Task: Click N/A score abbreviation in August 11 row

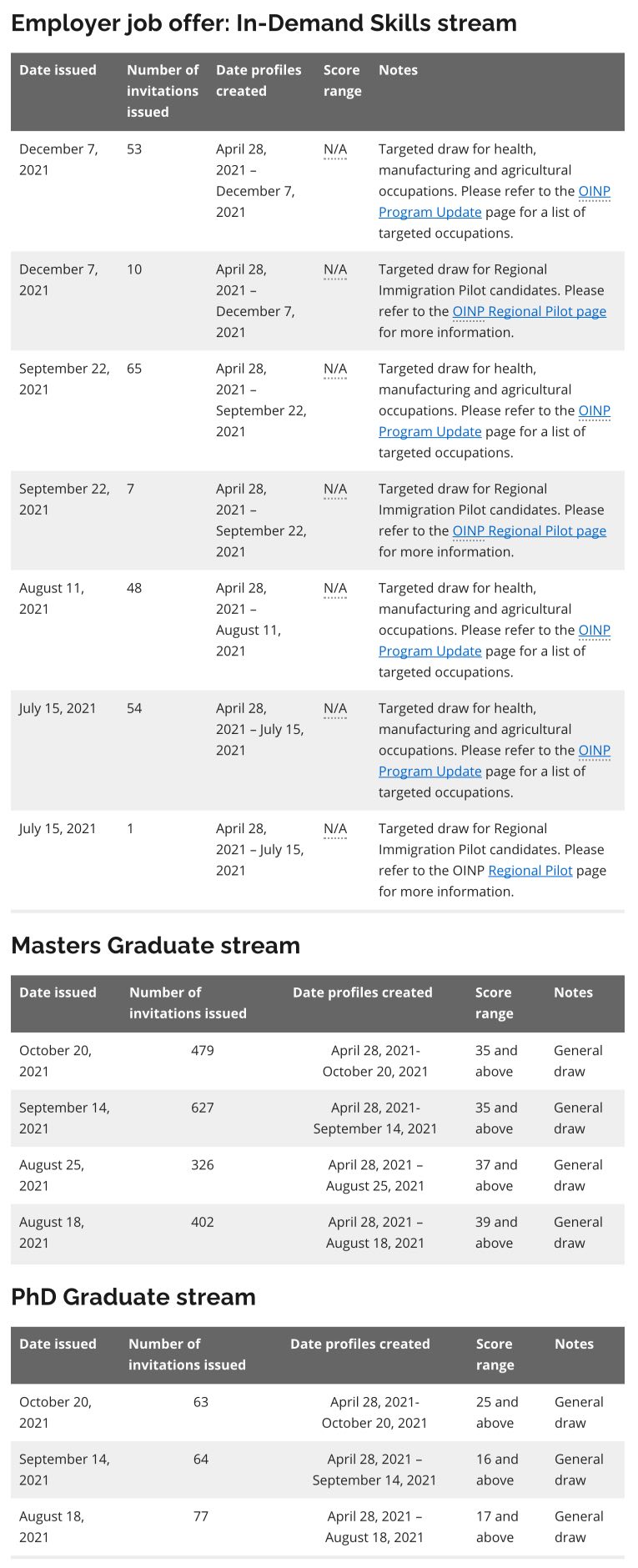Action: pyautogui.click(x=334, y=588)
